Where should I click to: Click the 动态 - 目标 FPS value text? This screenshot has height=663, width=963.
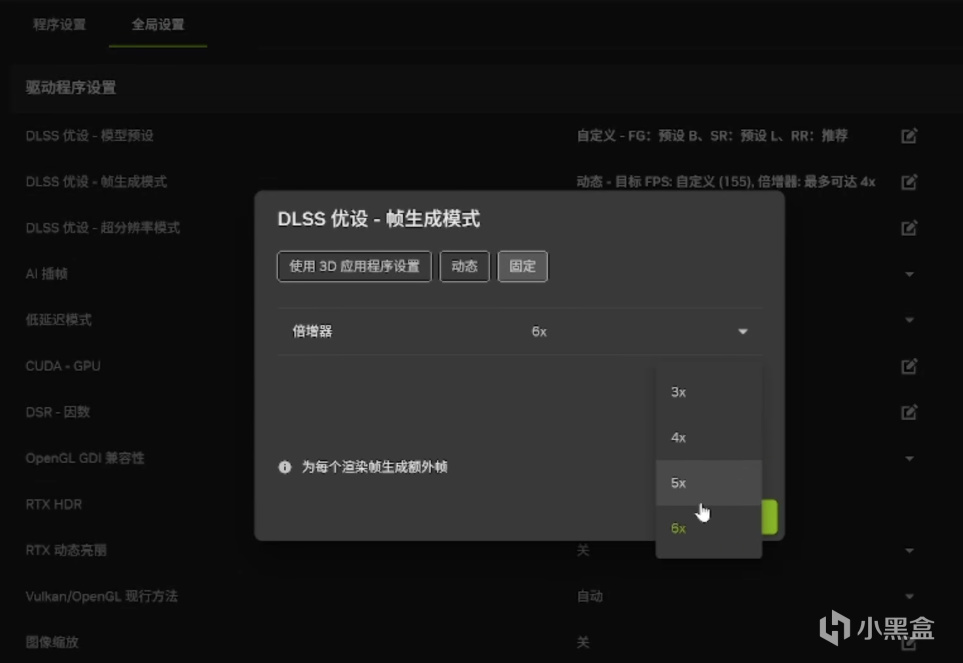click(x=726, y=182)
